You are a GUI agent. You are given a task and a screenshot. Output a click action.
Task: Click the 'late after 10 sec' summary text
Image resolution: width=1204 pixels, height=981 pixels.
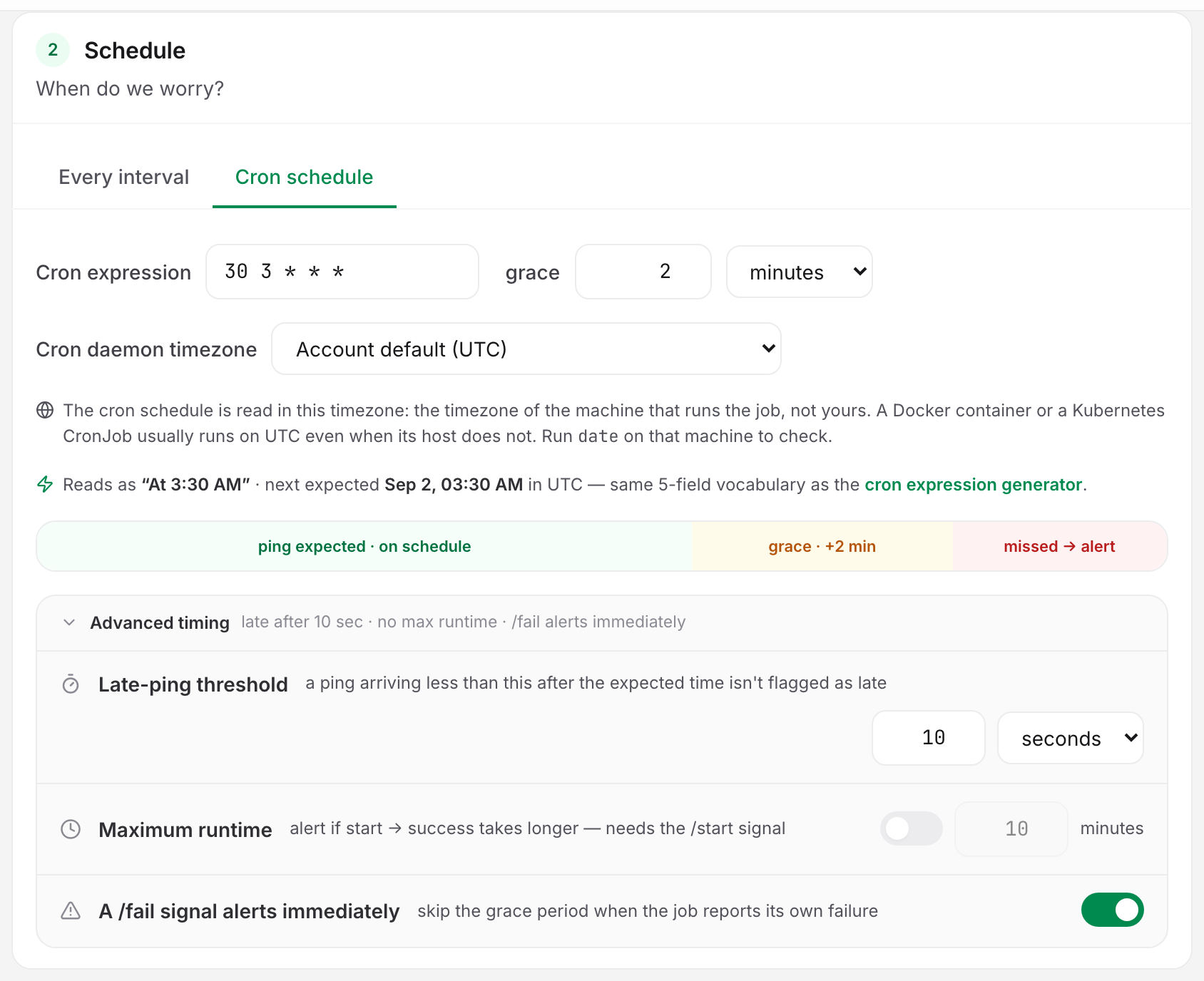click(x=302, y=622)
